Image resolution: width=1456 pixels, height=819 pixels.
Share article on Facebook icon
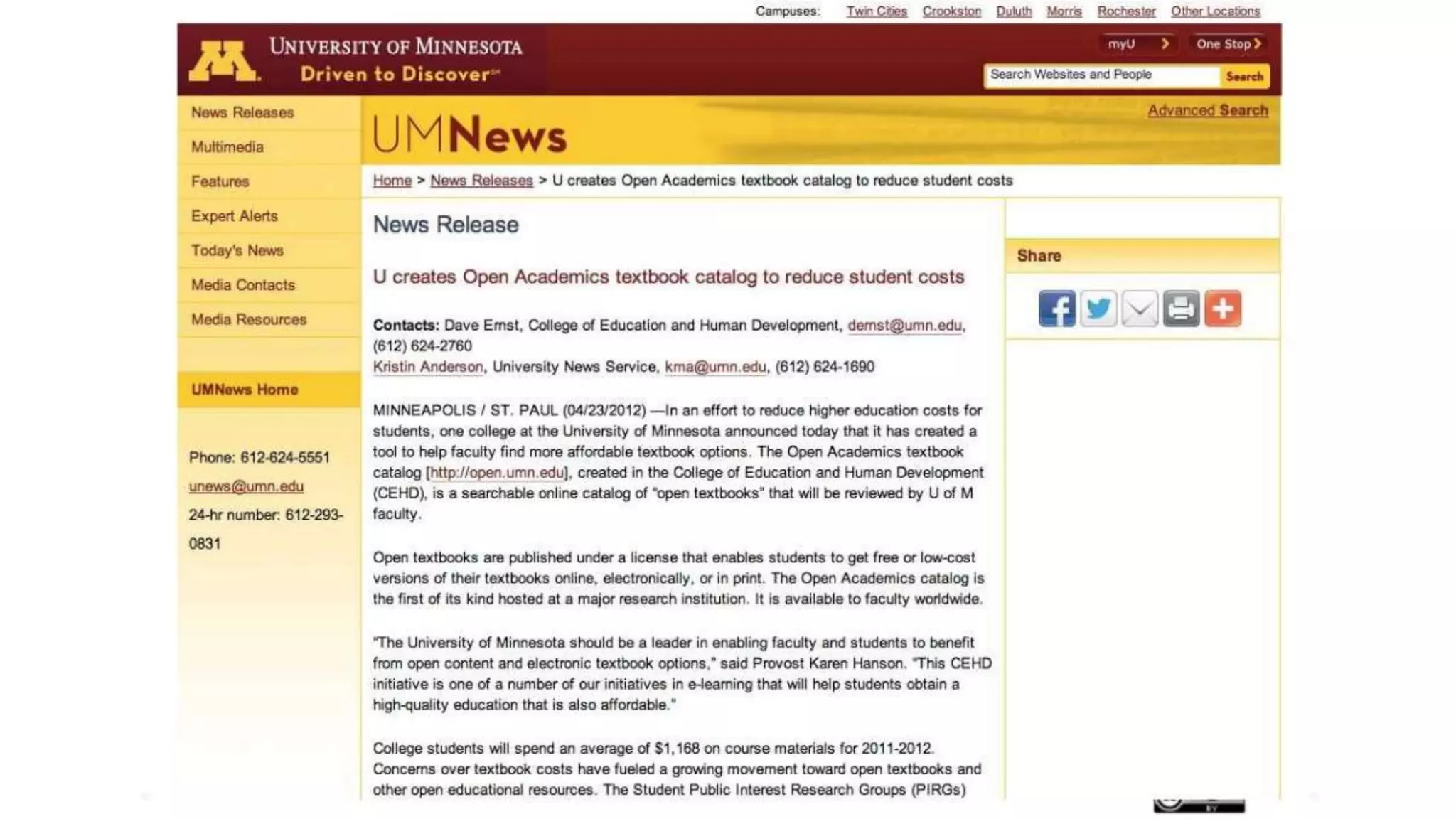tap(1056, 309)
